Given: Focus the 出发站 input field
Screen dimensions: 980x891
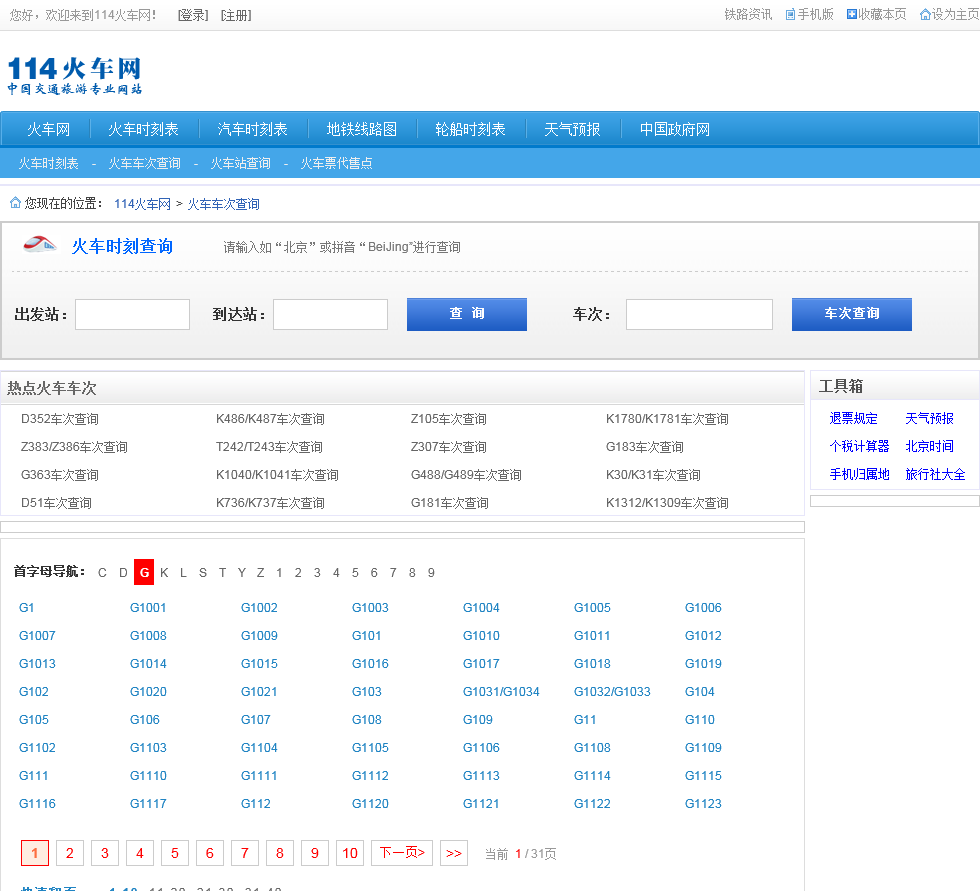Looking at the screenshot, I should [132, 314].
